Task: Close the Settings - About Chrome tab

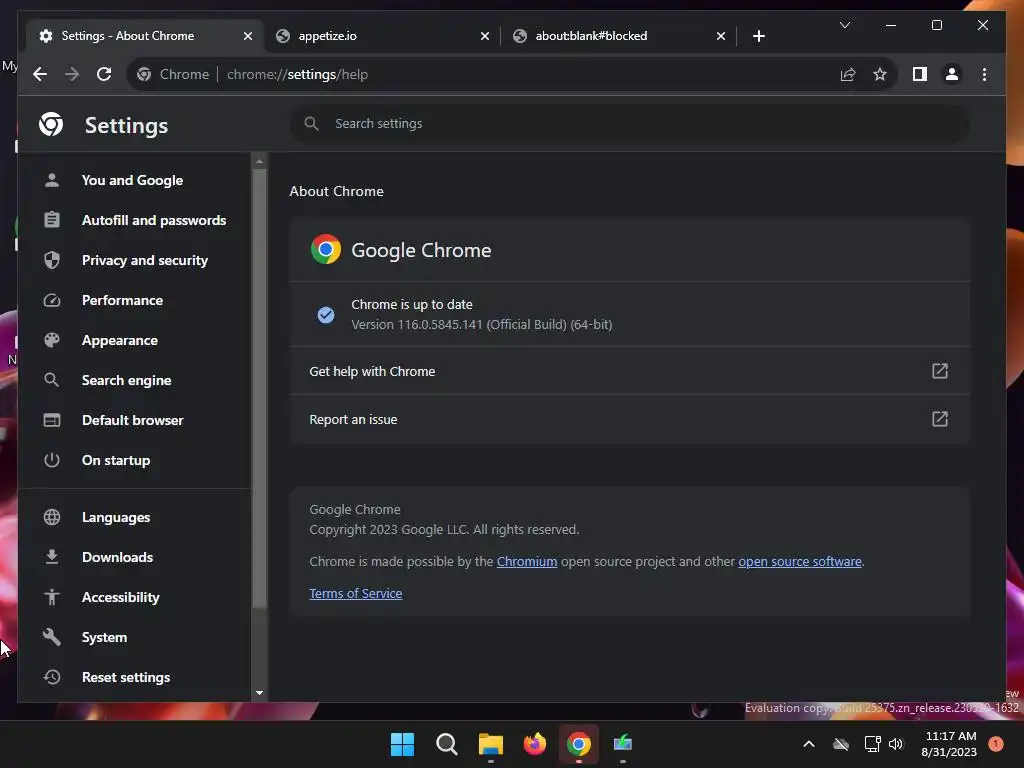Action: [x=248, y=36]
